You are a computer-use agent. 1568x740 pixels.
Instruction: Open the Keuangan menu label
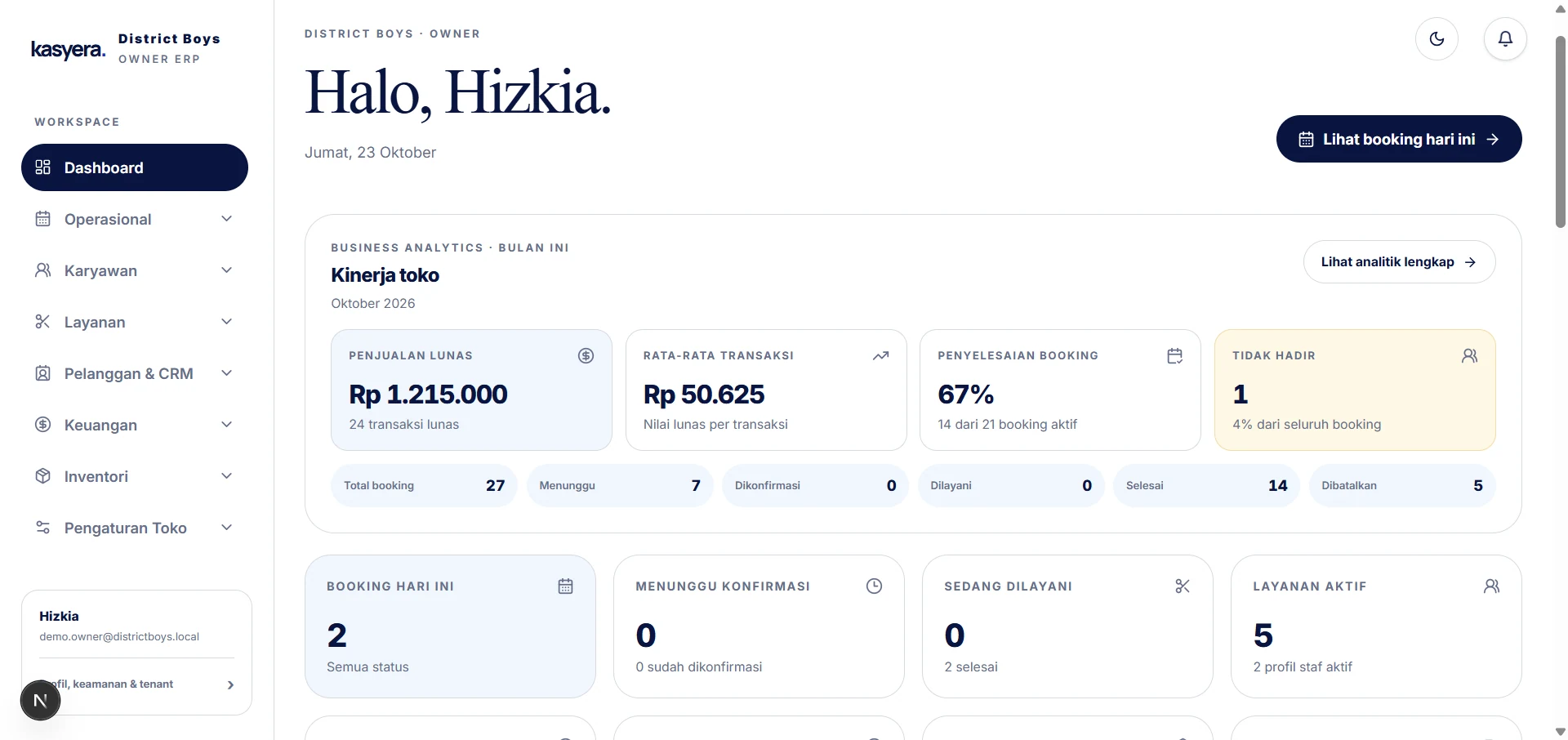pyautogui.click(x=100, y=425)
